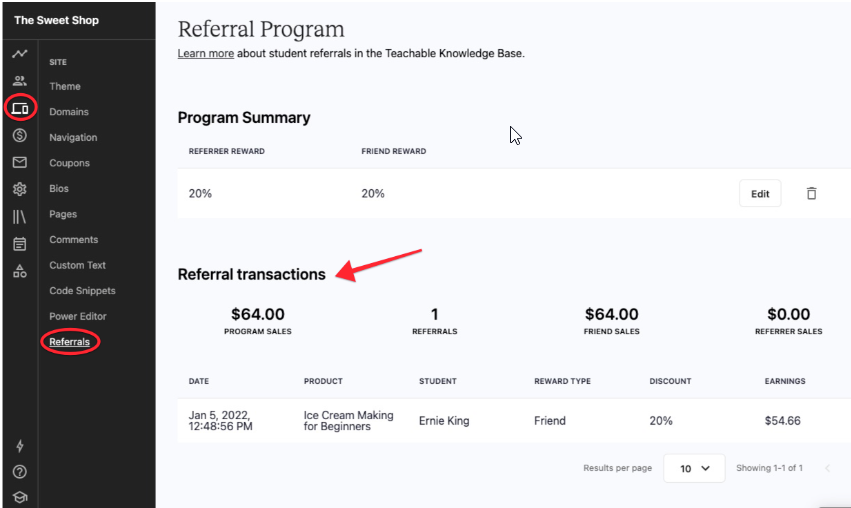Select the Site devices icon in sidebar
Screen dimensions: 851x508
19,108
